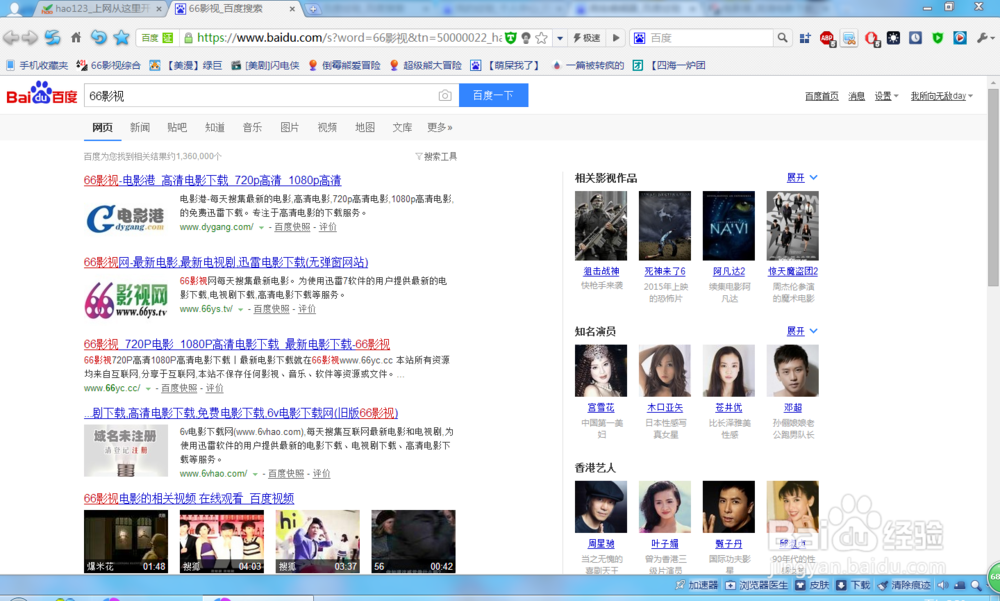Select the 视频 tab
Image resolution: width=1000 pixels, height=601 pixels.
327,128
